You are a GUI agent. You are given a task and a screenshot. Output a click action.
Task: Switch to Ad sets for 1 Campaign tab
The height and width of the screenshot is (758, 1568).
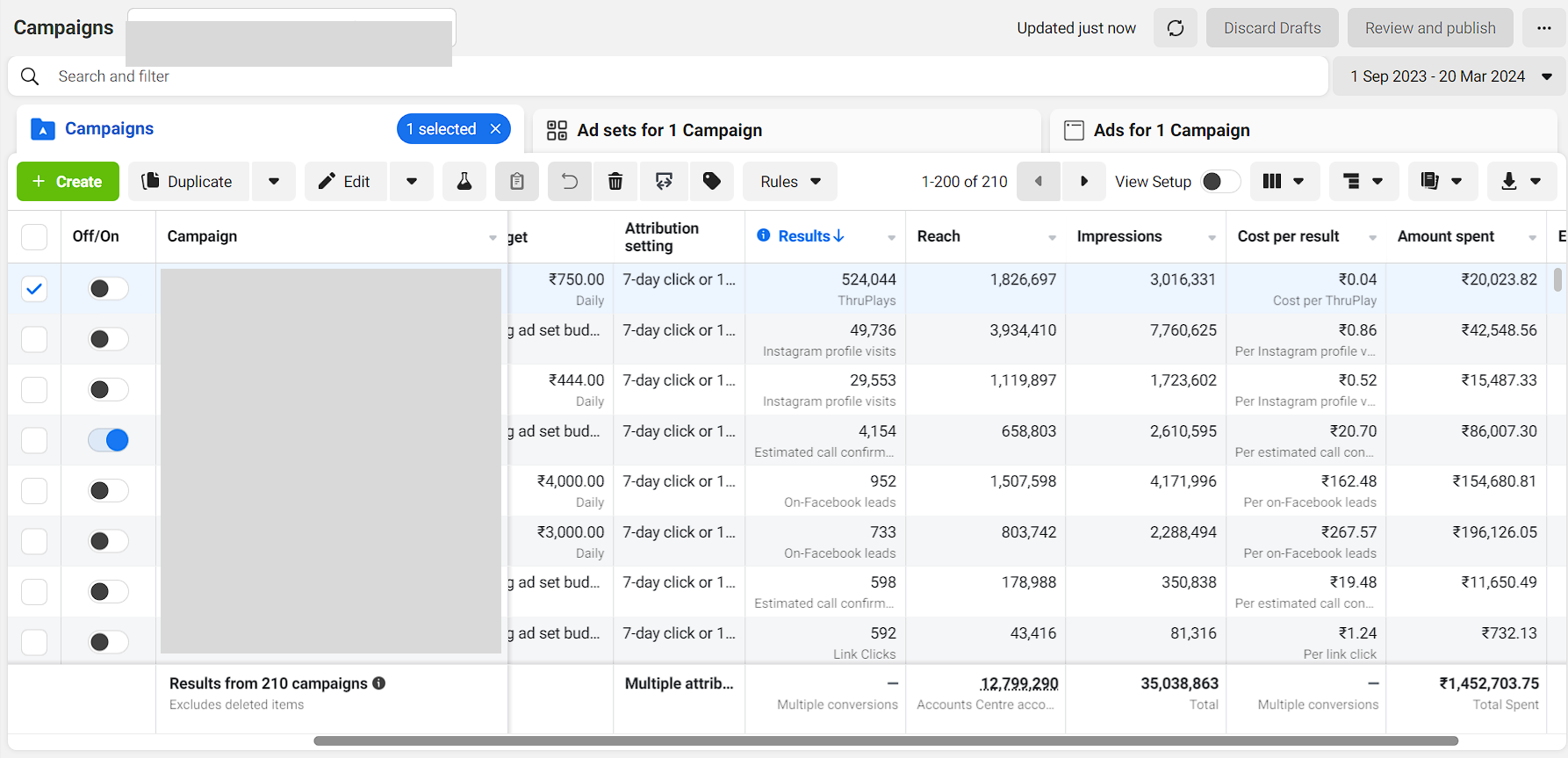pyautogui.click(x=669, y=130)
